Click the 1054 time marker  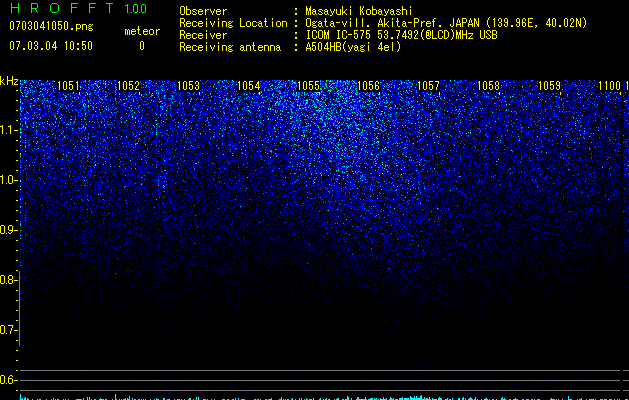tap(249, 86)
